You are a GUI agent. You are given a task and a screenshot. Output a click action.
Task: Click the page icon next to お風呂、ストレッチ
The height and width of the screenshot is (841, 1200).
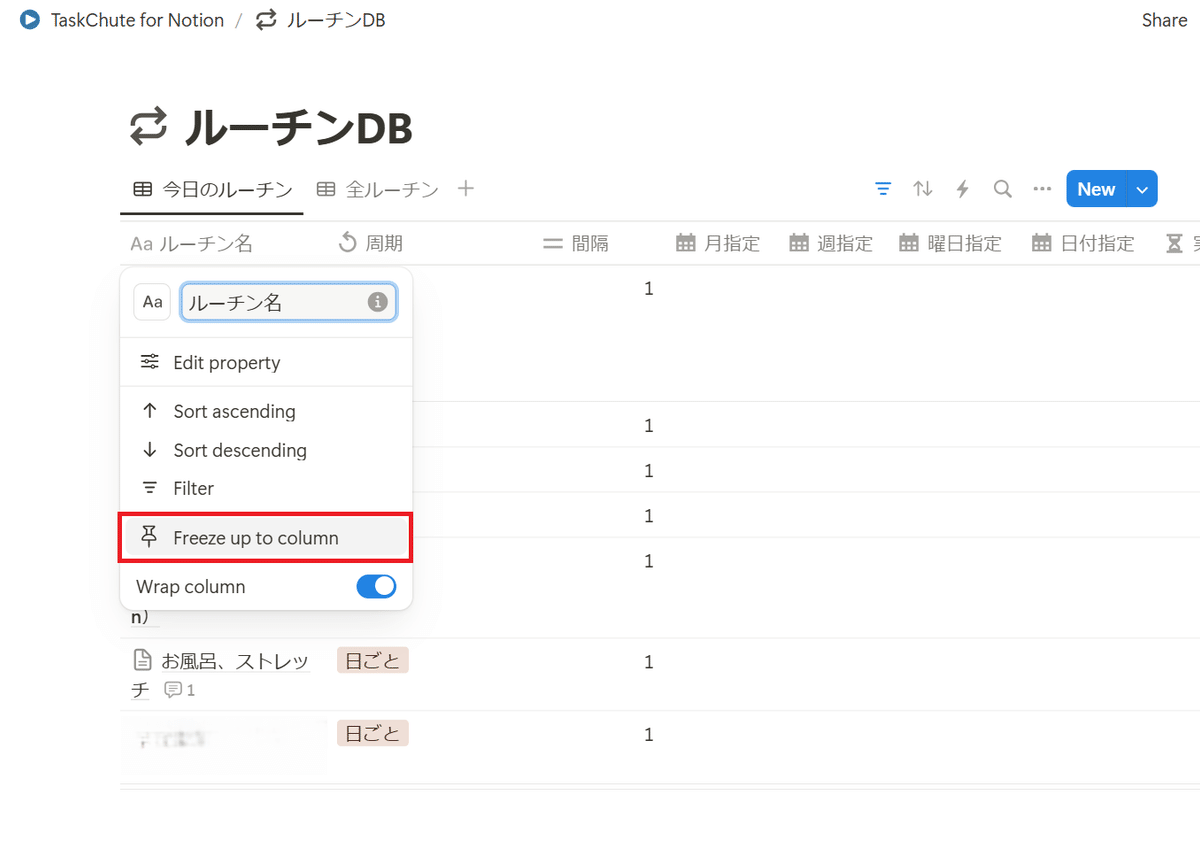click(142, 660)
